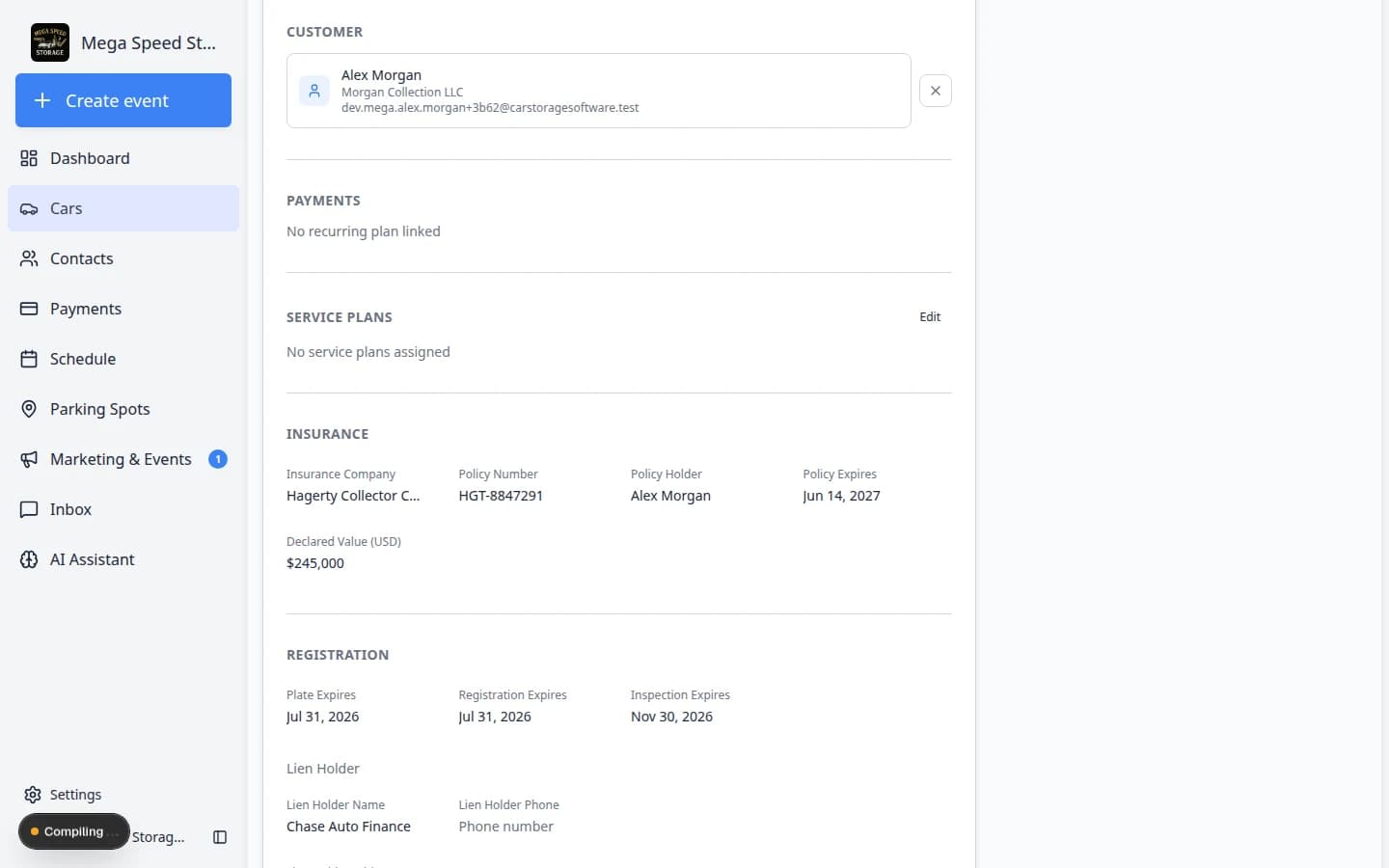Click the Create event button
This screenshot has height=868, width=1389.
point(123,100)
